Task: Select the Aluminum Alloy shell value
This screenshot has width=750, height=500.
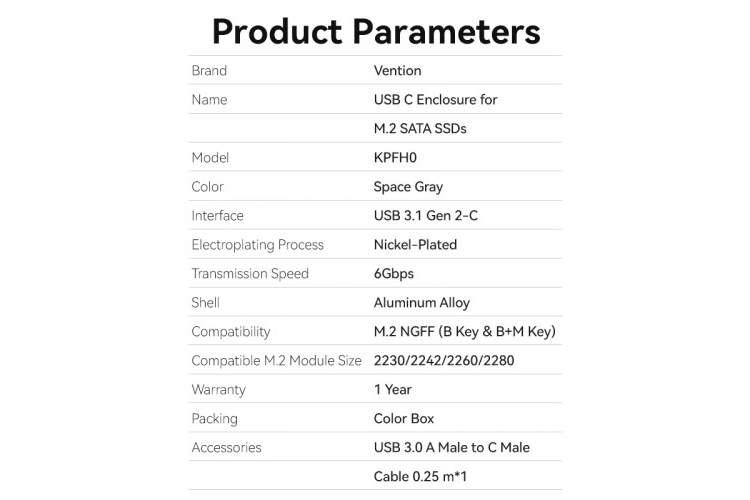Action: tap(421, 303)
